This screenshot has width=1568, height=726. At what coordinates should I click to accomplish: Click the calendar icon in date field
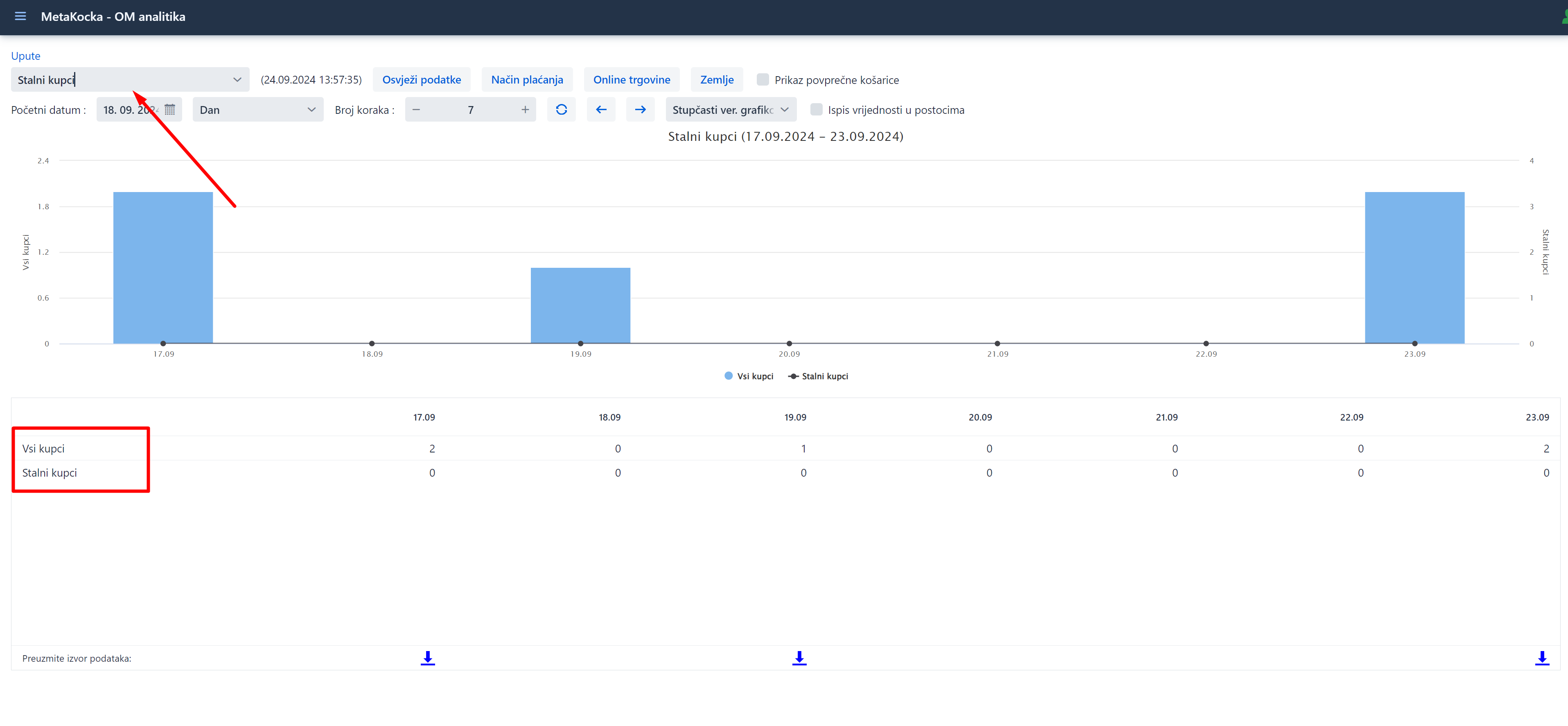point(170,110)
